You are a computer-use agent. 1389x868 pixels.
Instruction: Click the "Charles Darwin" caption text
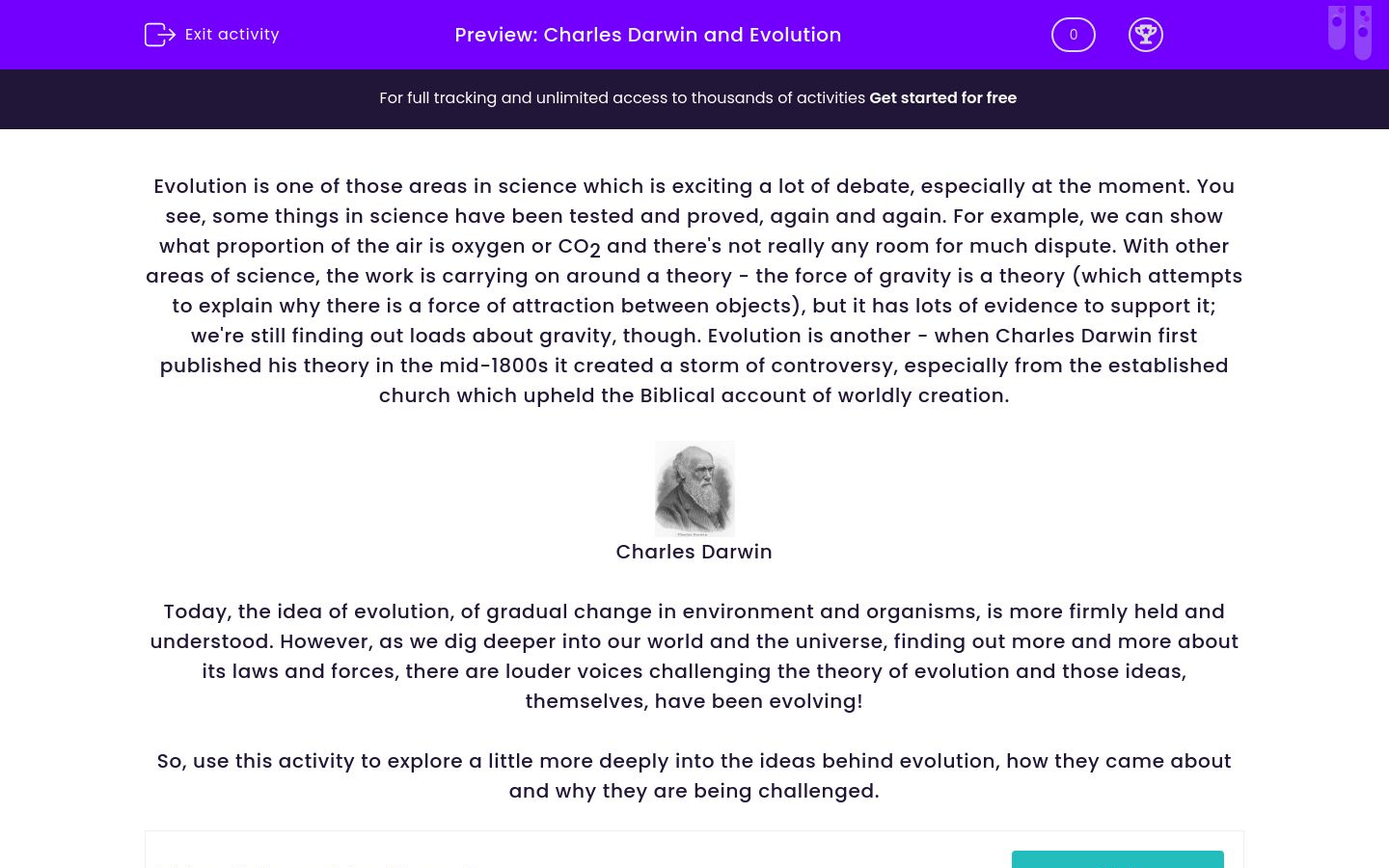point(694,552)
